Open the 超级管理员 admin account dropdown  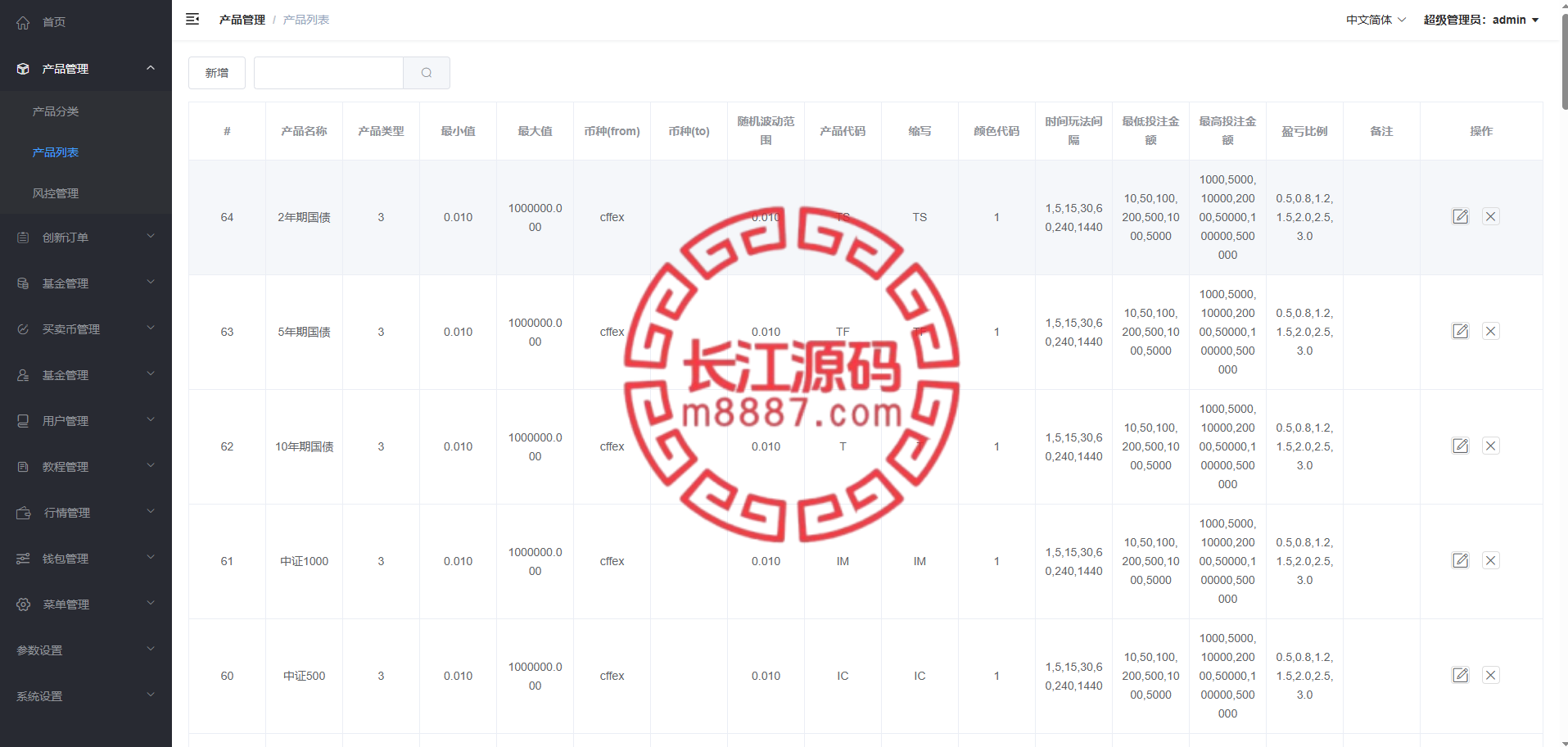pyautogui.click(x=1481, y=20)
